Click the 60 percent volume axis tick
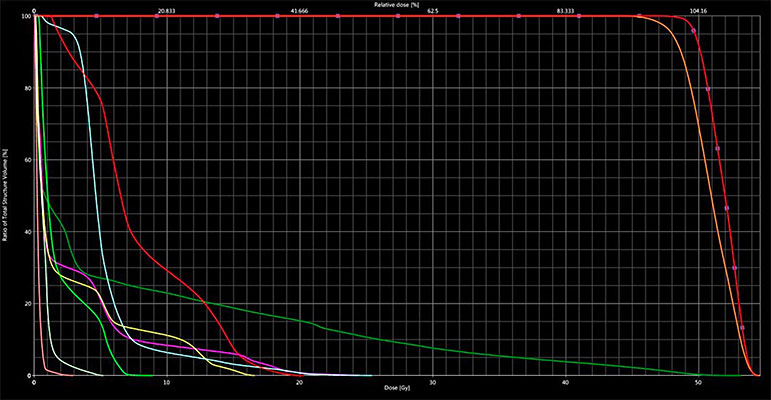This screenshot has width=771, height=400. [x=27, y=160]
